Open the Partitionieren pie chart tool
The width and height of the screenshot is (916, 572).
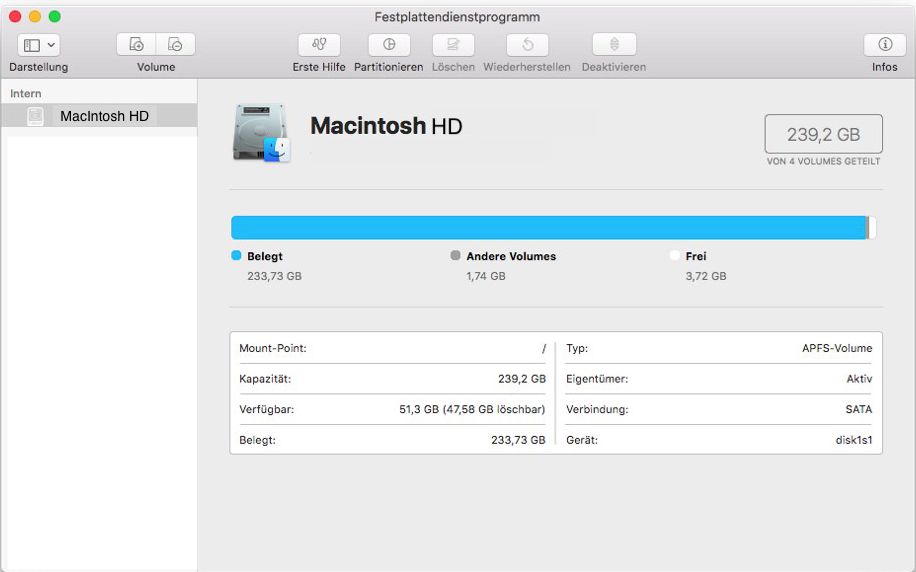tap(389, 45)
